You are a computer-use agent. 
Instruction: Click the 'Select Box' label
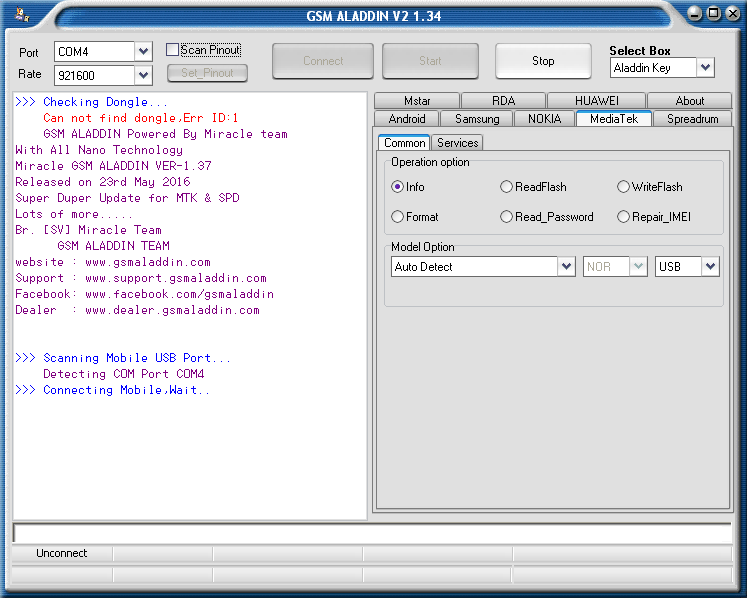640,51
